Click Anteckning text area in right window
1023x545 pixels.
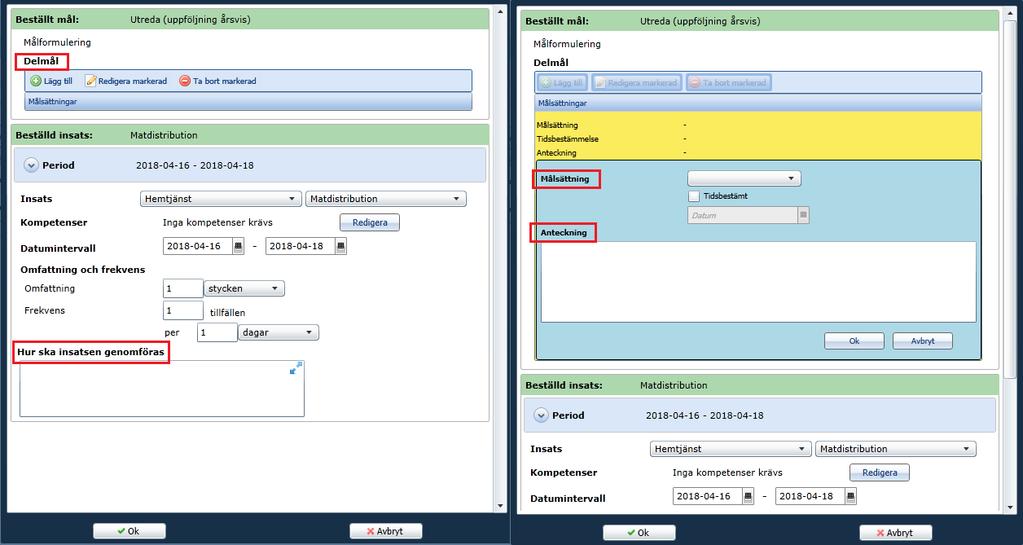tap(758, 282)
